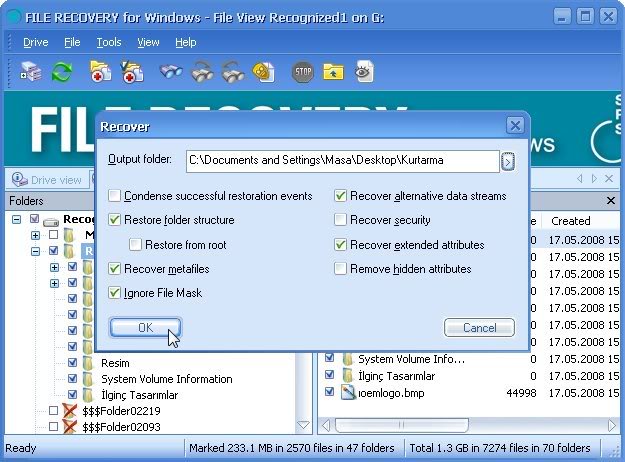Uncheck ıoemlogo.bmp file checkbox

[329, 392]
